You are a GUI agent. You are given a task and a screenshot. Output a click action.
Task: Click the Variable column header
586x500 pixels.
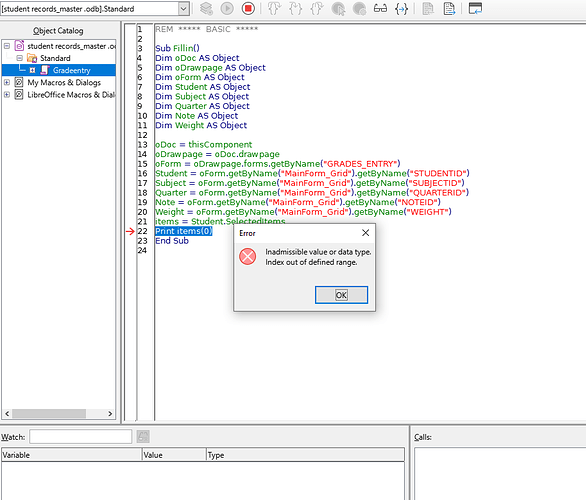[71, 455]
